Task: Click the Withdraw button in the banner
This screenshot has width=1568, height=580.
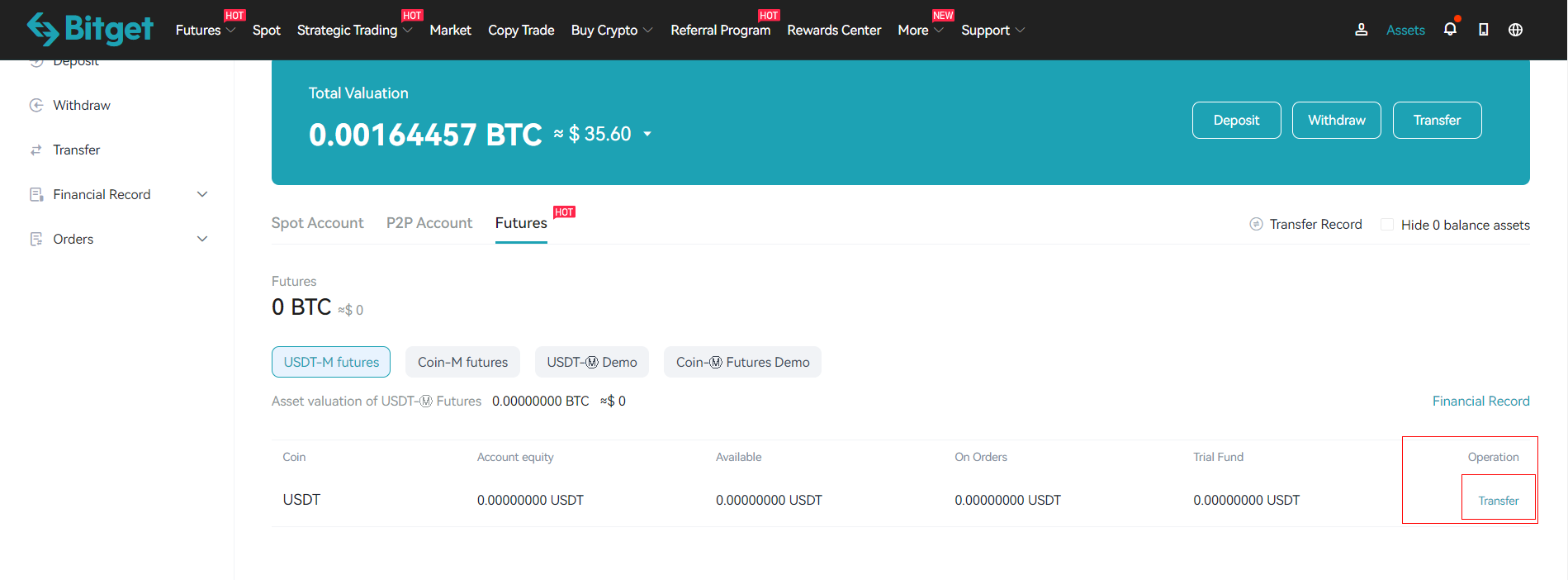Action: click(1336, 120)
